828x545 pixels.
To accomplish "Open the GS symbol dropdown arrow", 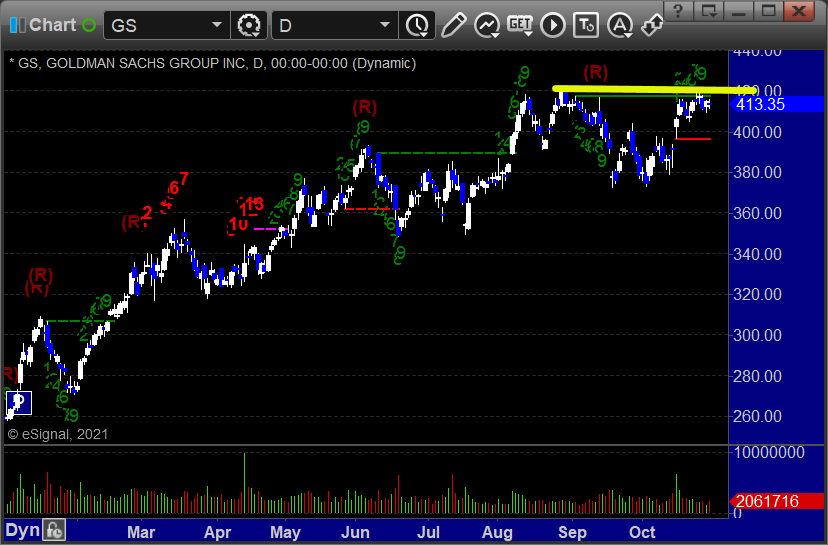I will point(217,25).
